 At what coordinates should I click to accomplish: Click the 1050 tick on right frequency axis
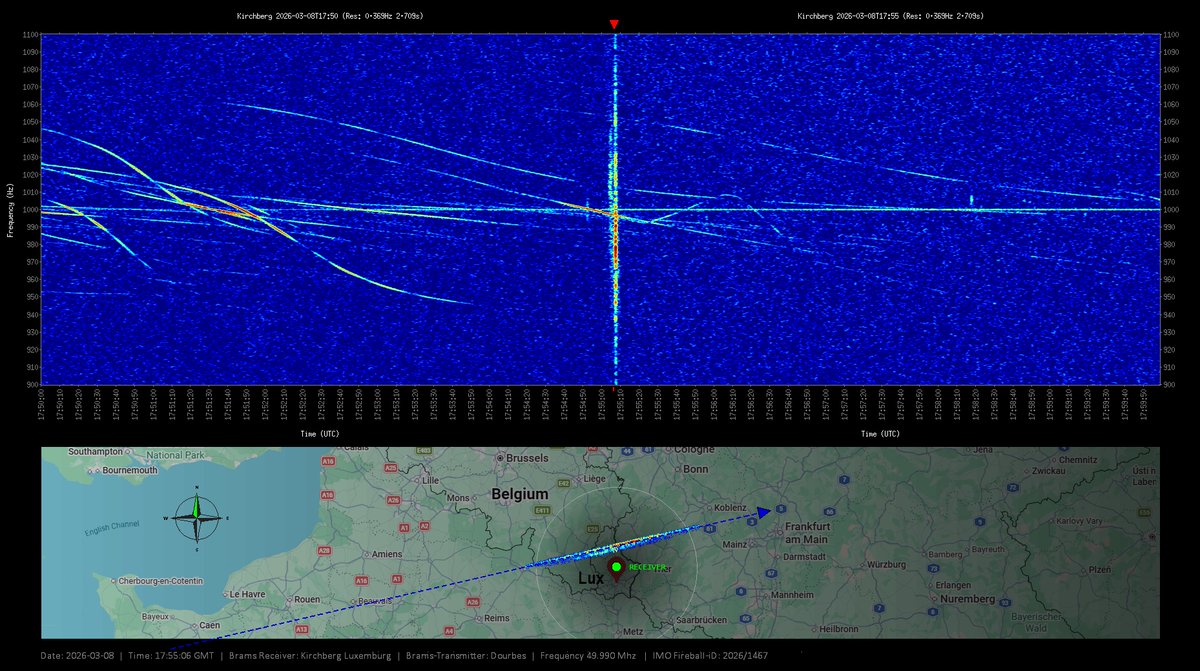(x=1173, y=122)
